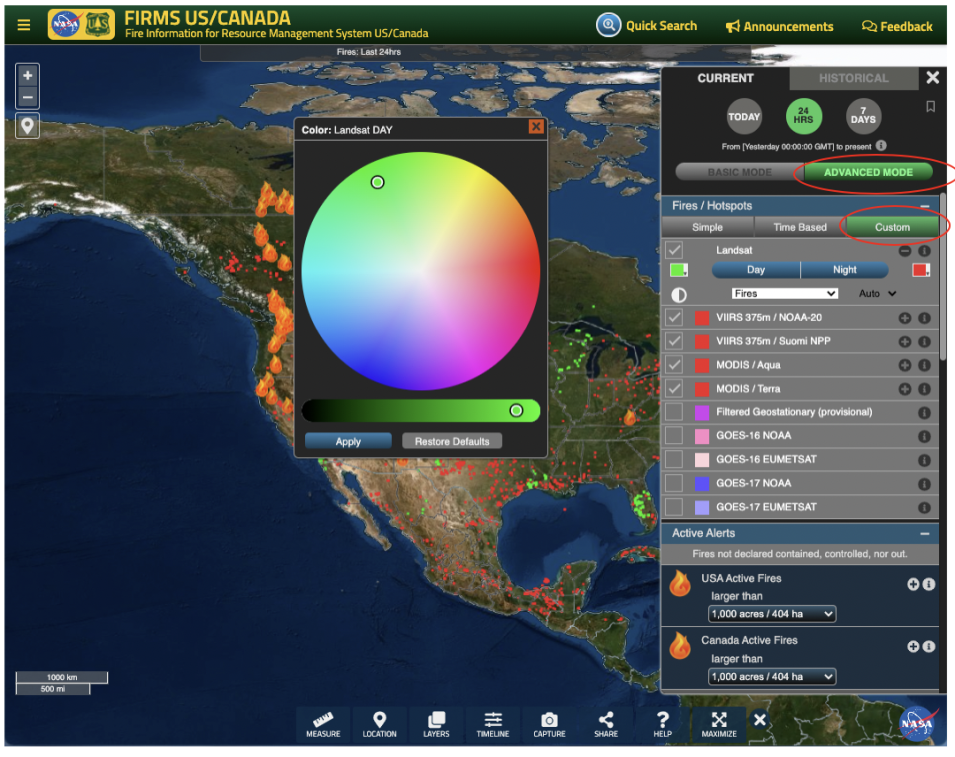The height and width of the screenshot is (757, 955).
Task: Show Canada Active Fires info
Action: coord(929,647)
